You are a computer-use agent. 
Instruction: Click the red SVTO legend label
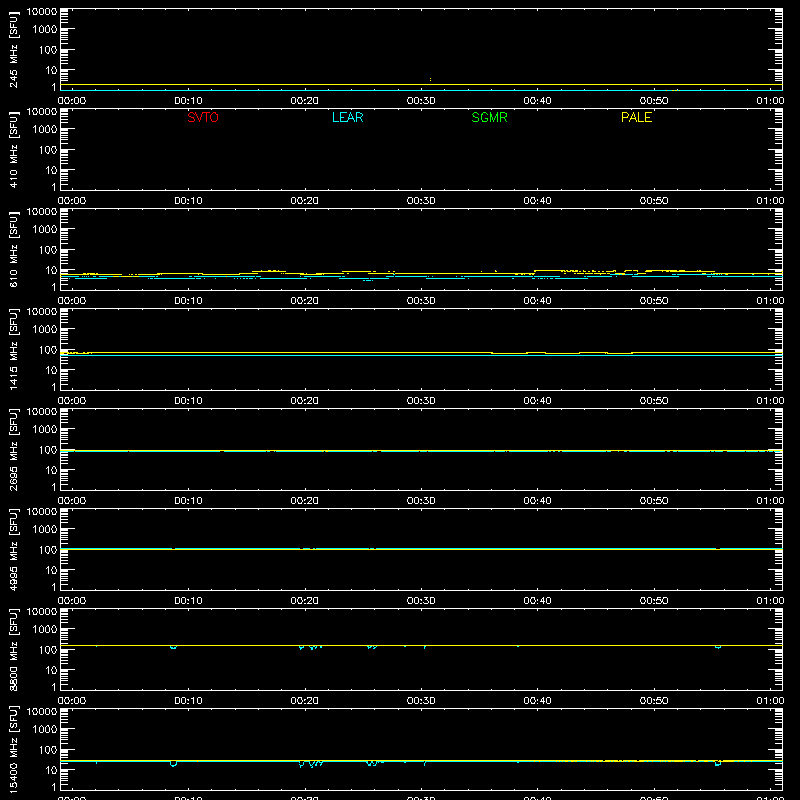(x=203, y=117)
